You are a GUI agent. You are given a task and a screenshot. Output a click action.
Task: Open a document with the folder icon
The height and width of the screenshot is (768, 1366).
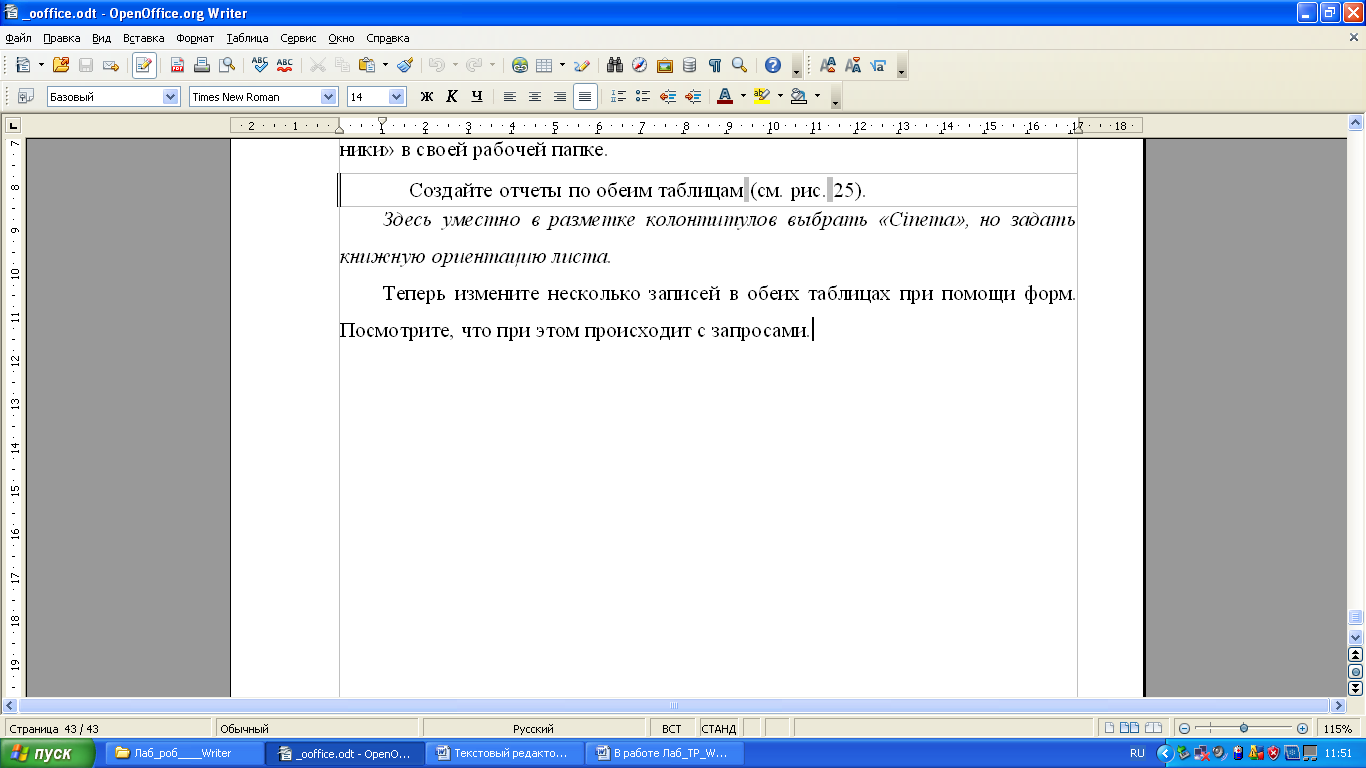tap(61, 65)
